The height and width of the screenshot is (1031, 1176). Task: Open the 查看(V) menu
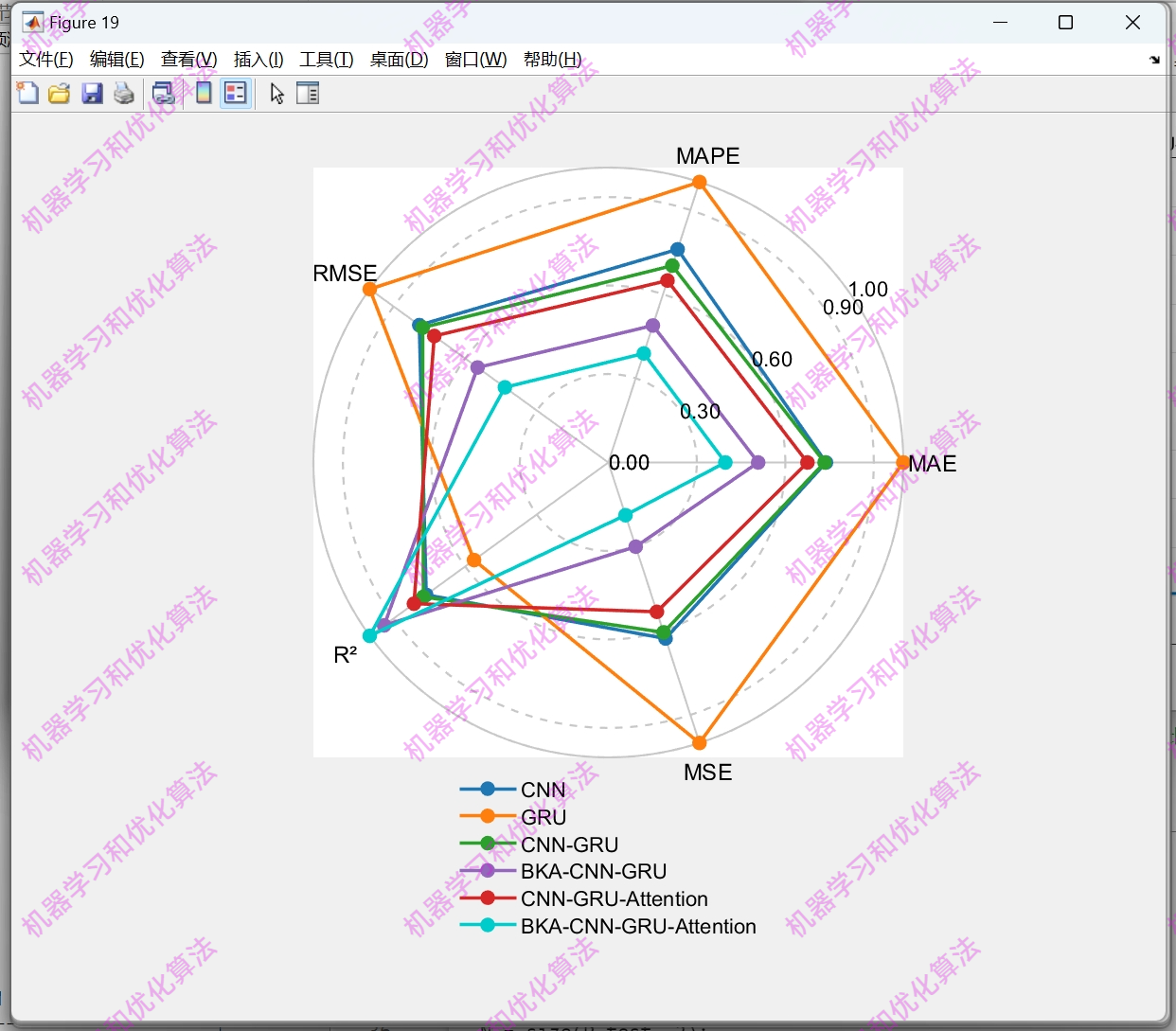pos(189,60)
